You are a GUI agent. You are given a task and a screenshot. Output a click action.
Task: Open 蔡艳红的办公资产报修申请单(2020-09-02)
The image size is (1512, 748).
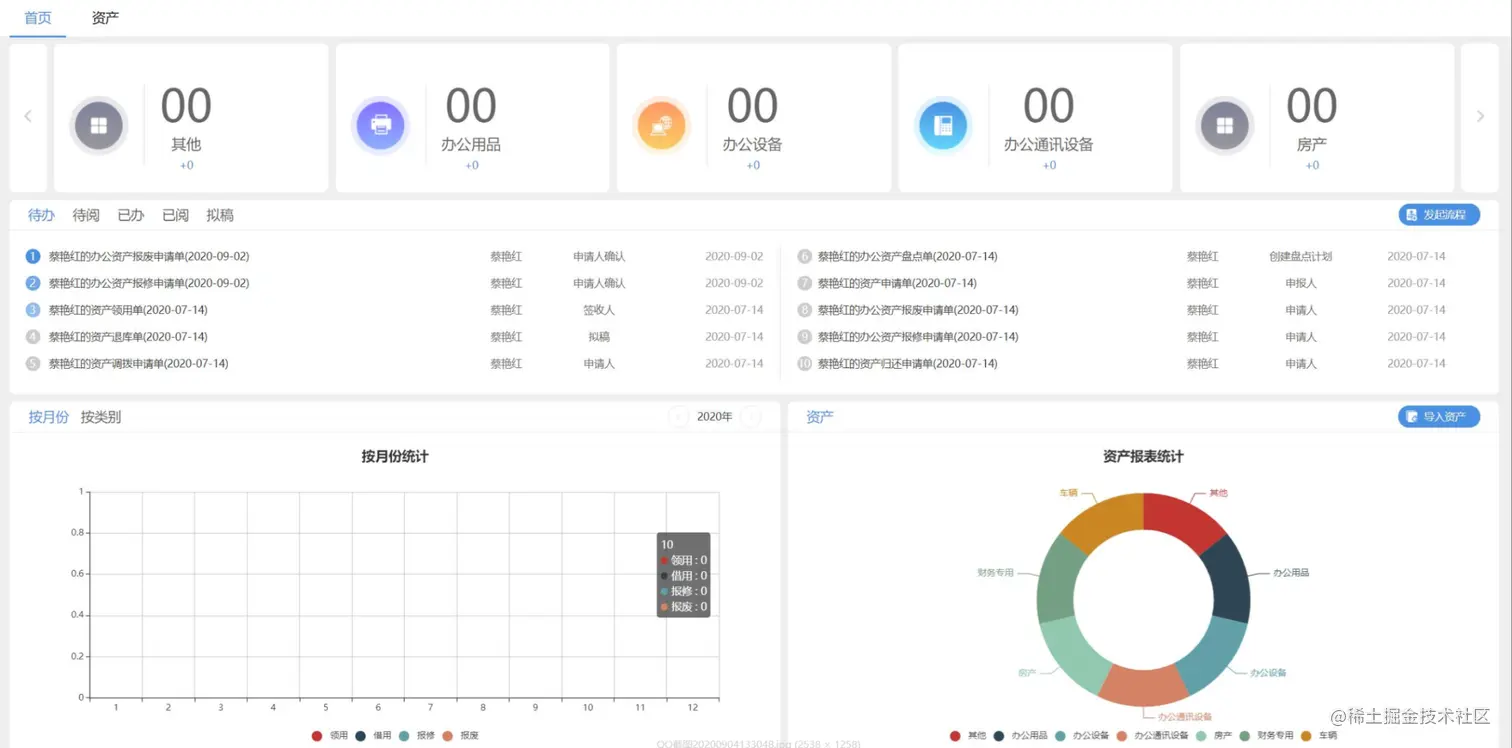(x=149, y=284)
